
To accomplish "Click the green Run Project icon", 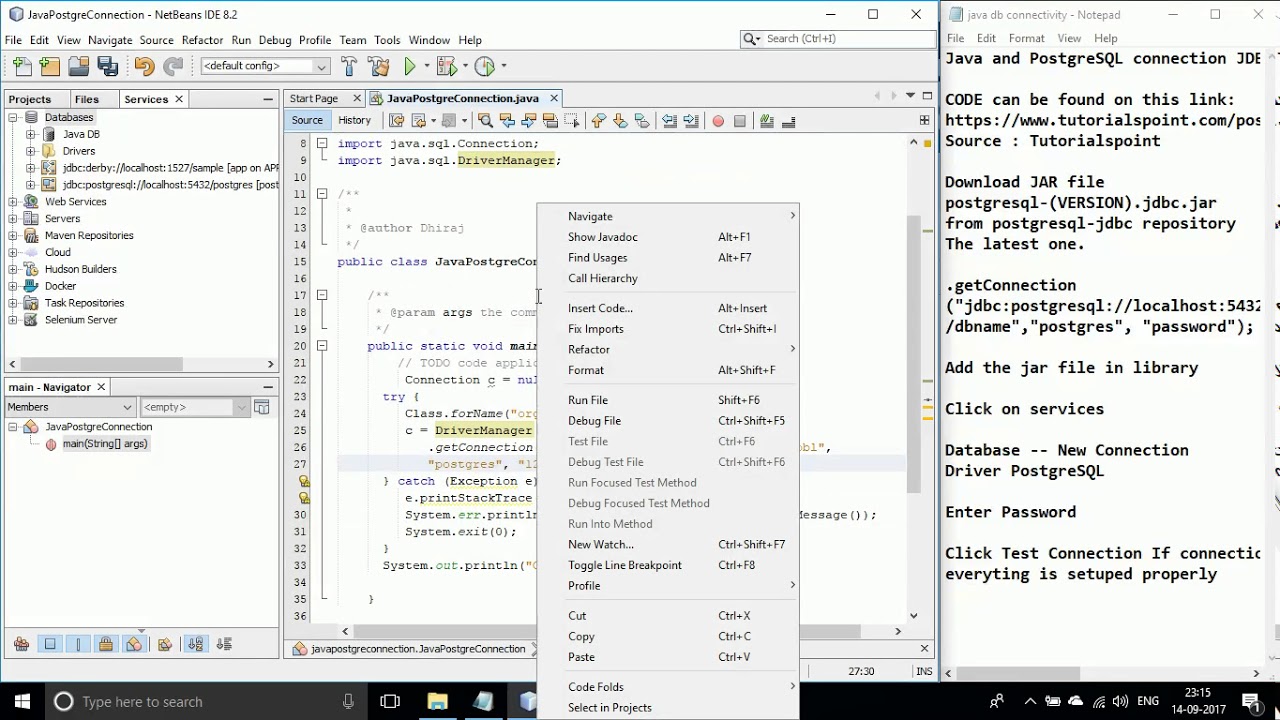I will tap(410, 66).
